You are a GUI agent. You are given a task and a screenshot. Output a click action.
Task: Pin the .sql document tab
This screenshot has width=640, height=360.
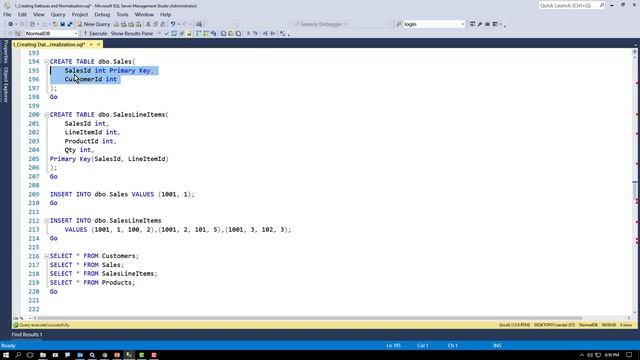(x=91, y=44)
